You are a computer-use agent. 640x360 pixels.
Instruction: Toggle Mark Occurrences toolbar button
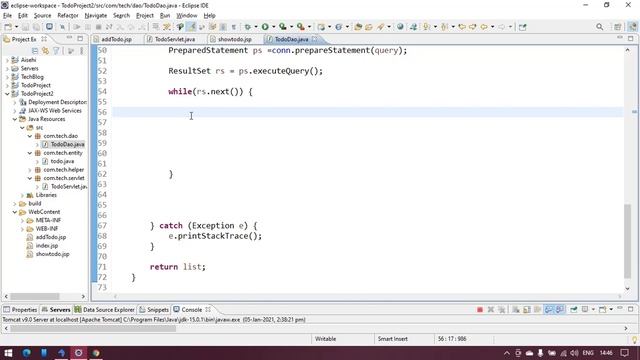click(191, 27)
